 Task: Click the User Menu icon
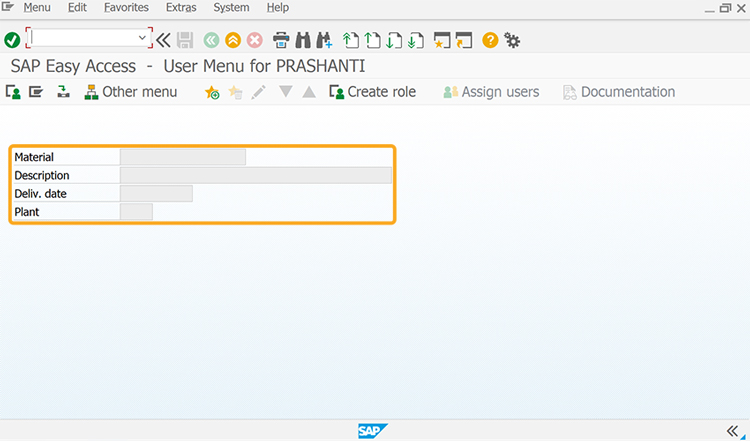13,91
